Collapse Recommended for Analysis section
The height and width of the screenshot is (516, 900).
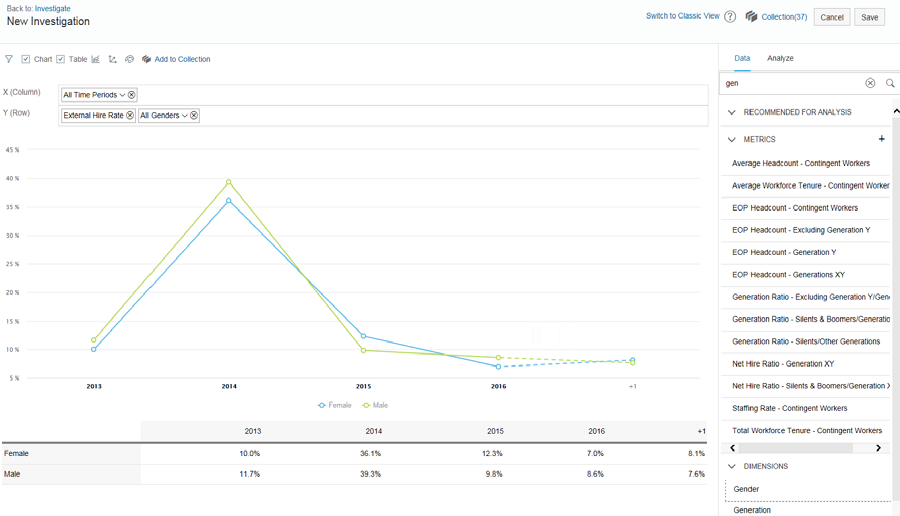732,112
